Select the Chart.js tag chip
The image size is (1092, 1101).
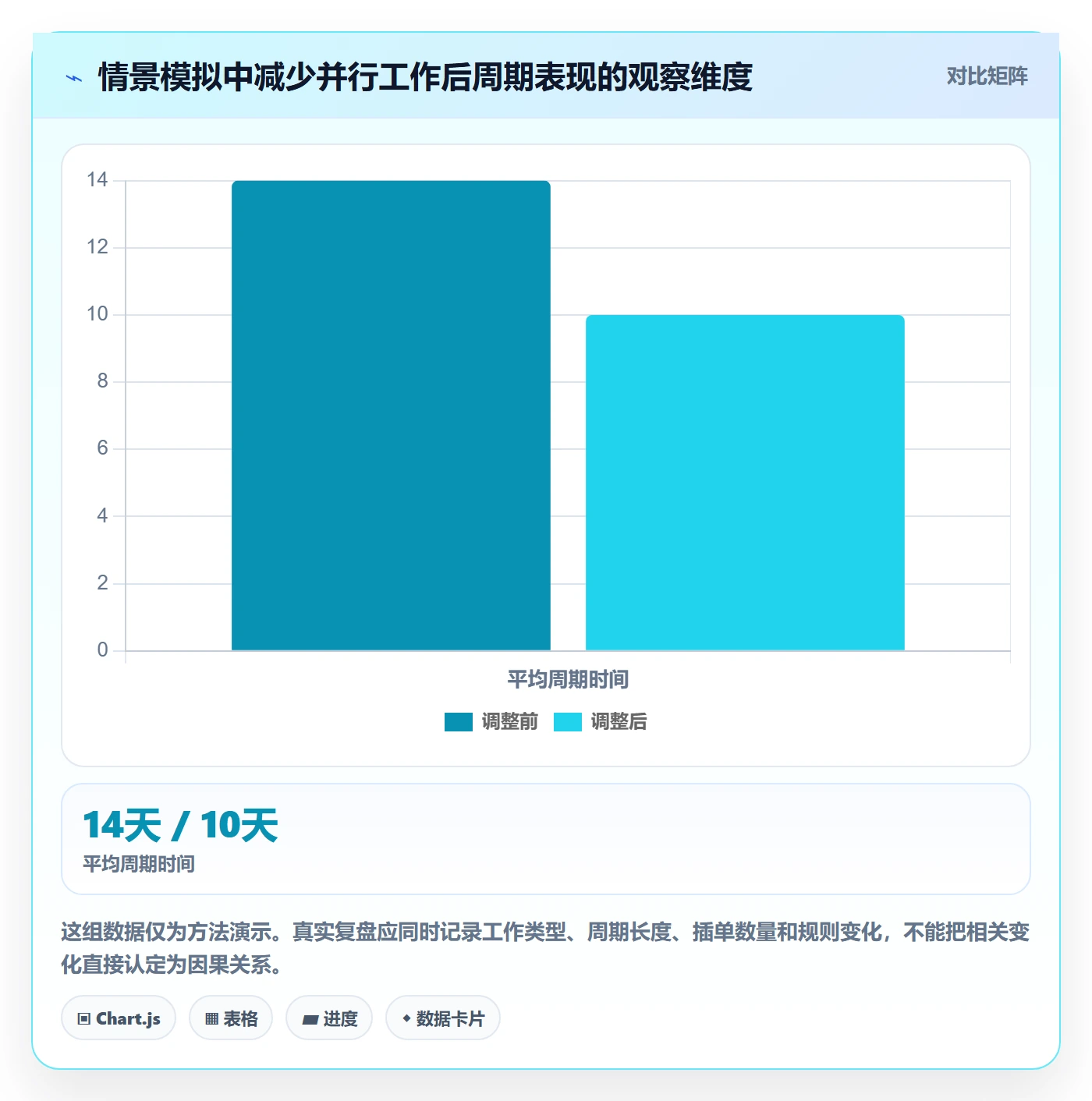119,1018
